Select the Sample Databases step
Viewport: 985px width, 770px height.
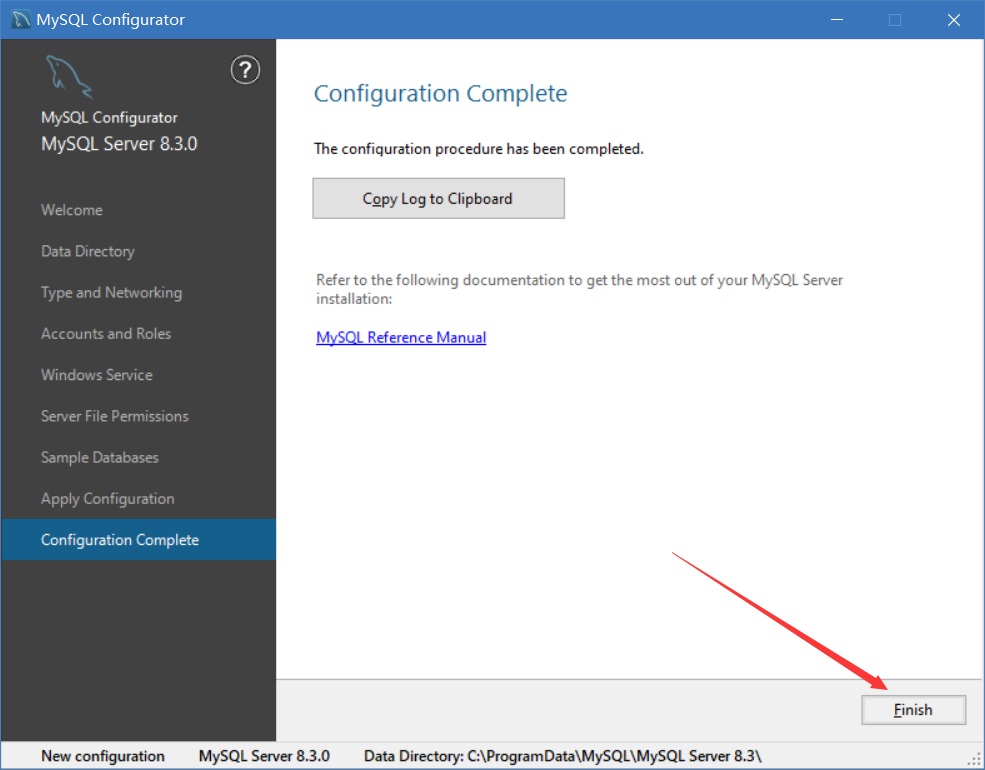100,457
